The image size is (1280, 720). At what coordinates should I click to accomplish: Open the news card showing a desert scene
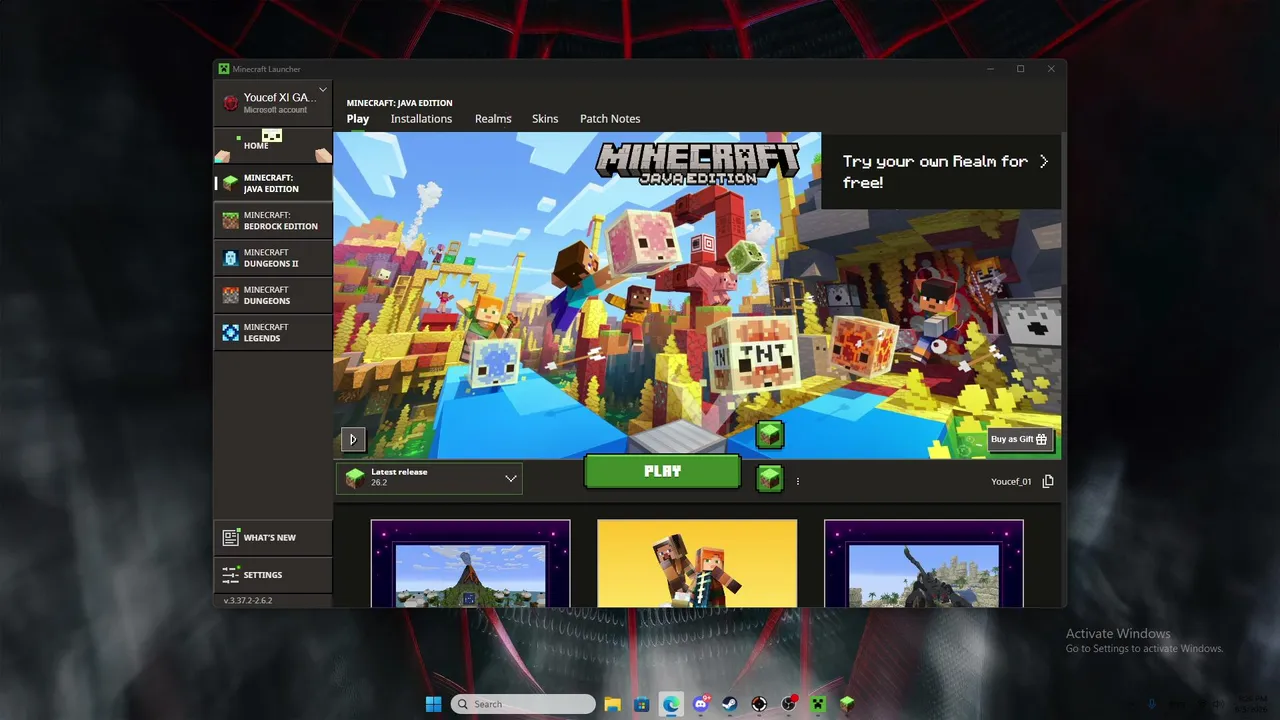(x=924, y=563)
